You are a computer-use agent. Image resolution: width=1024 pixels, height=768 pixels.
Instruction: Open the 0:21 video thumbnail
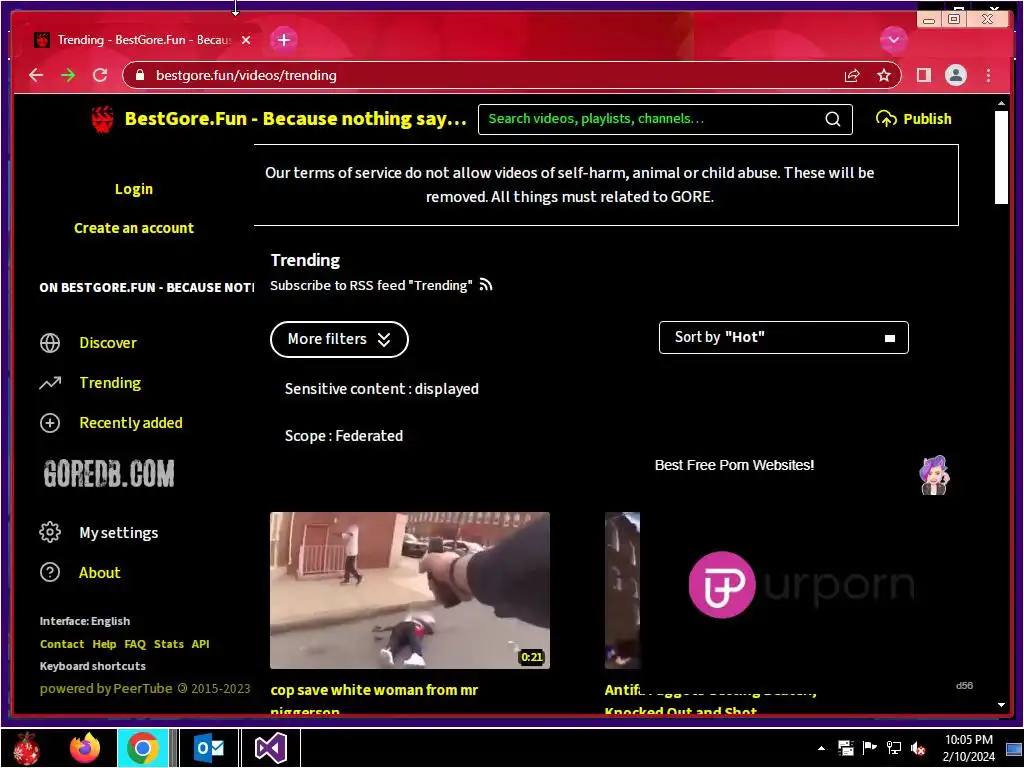tap(409, 590)
